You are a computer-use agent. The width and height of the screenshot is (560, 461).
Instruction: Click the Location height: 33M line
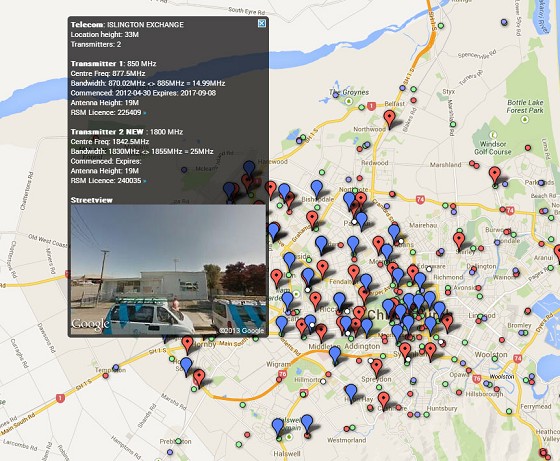point(105,35)
